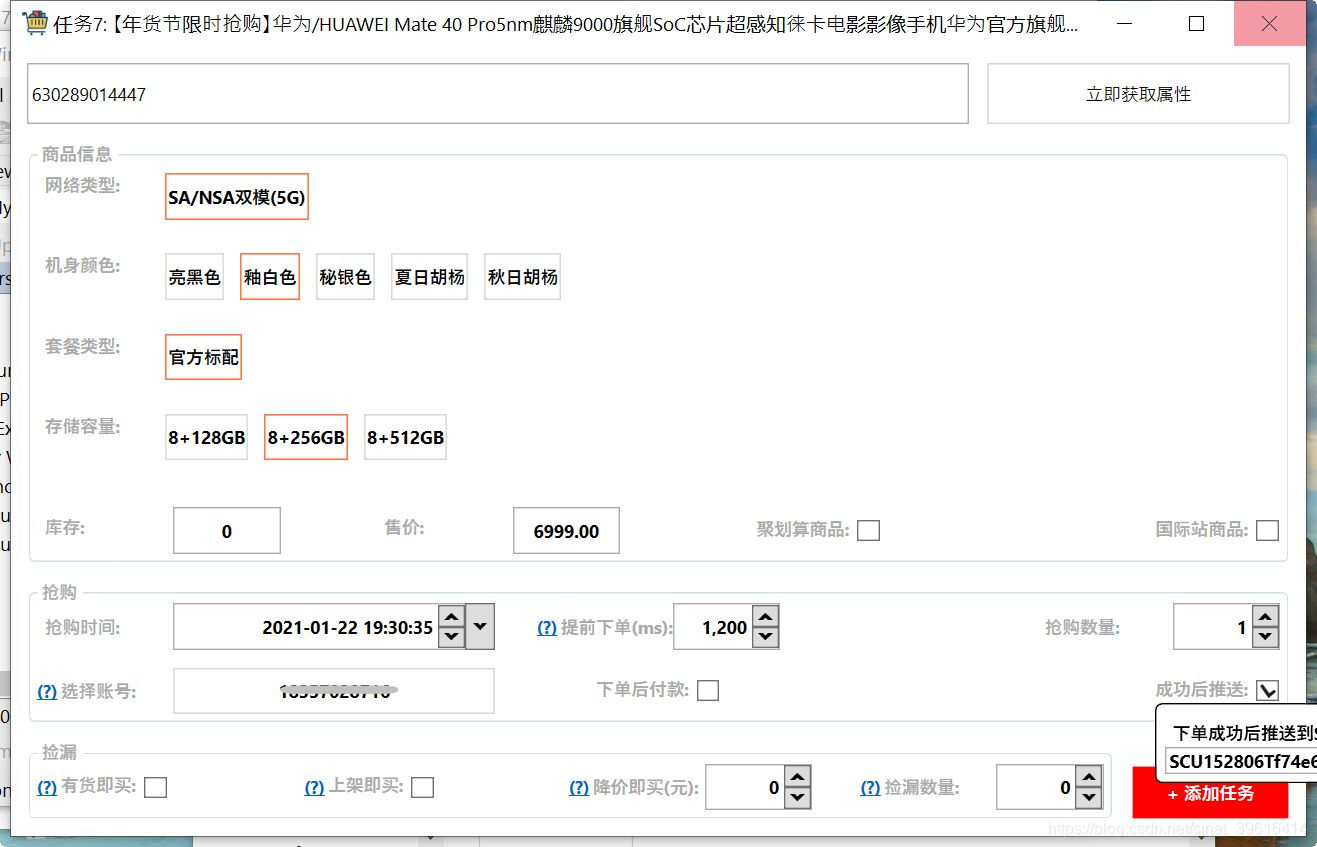
Task: Open help link for 有货即买
Action: click(47, 787)
